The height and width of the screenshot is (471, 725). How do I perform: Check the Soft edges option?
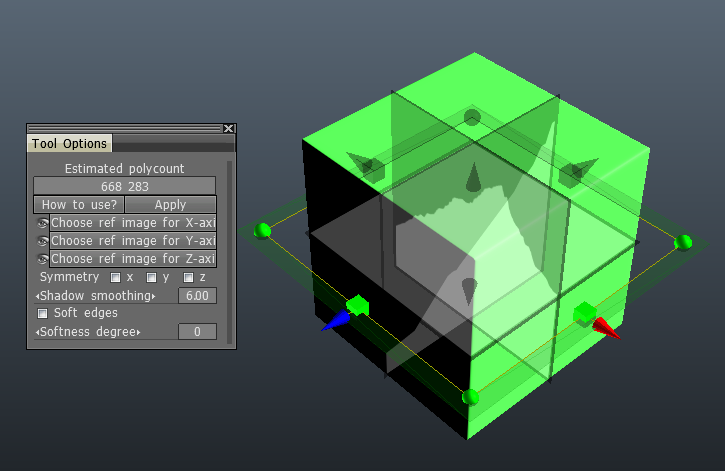pyautogui.click(x=42, y=313)
